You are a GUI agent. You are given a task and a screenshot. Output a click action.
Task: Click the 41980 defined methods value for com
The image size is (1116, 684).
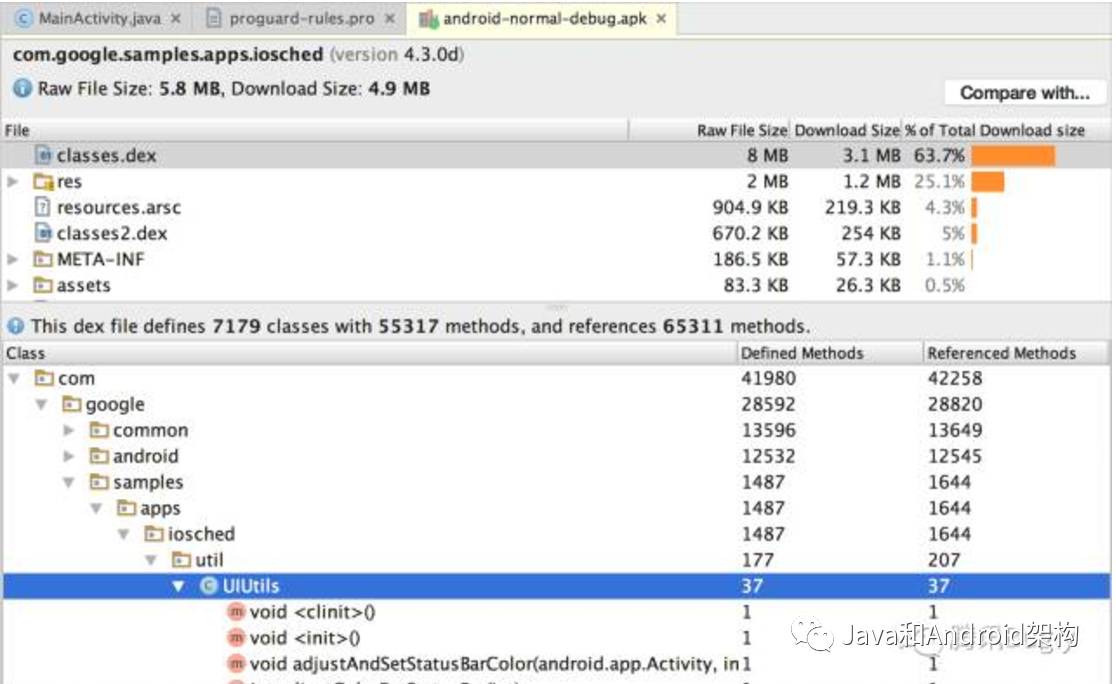pyautogui.click(x=768, y=378)
